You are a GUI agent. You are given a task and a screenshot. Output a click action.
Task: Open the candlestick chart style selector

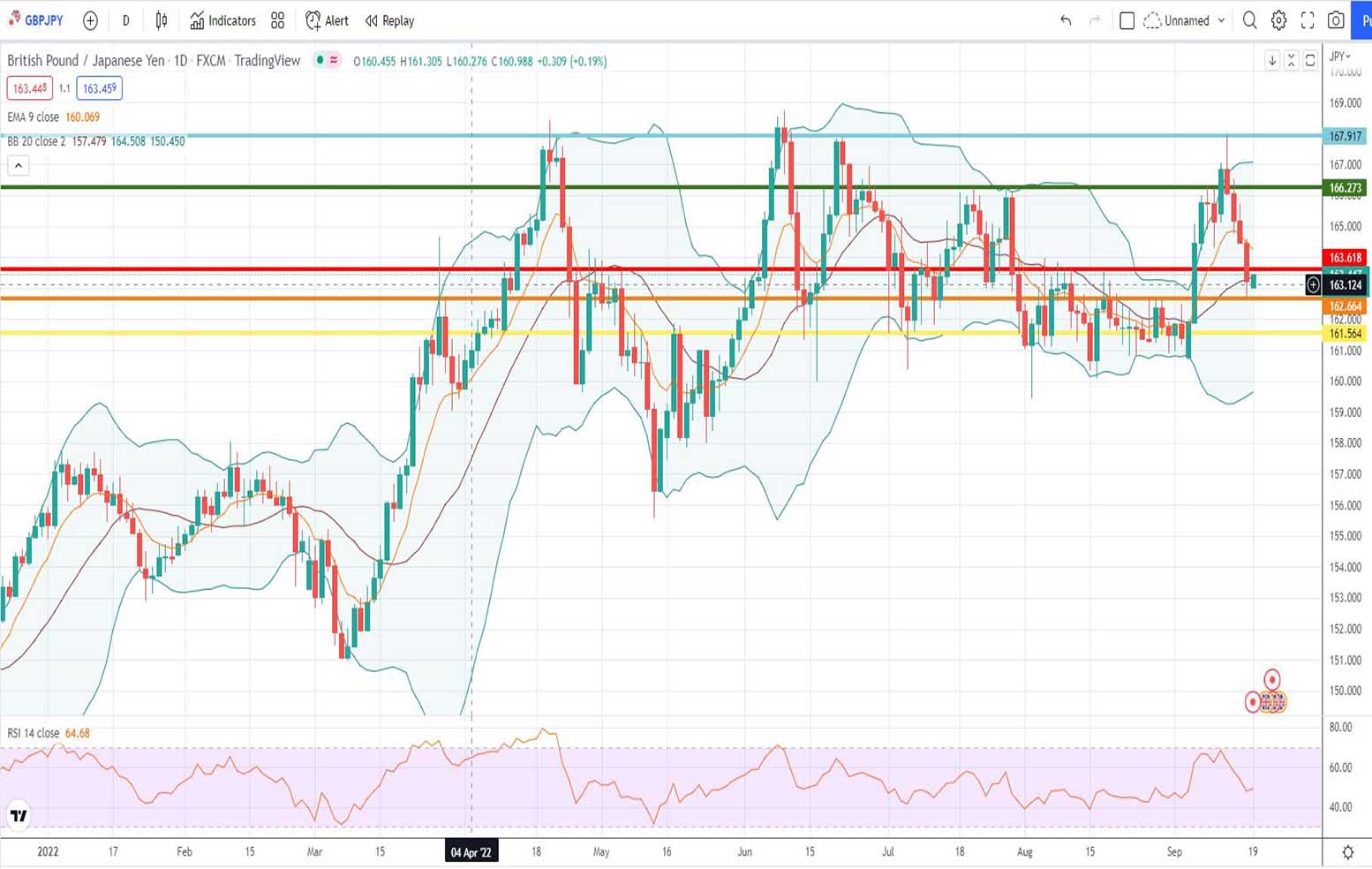coord(162,20)
